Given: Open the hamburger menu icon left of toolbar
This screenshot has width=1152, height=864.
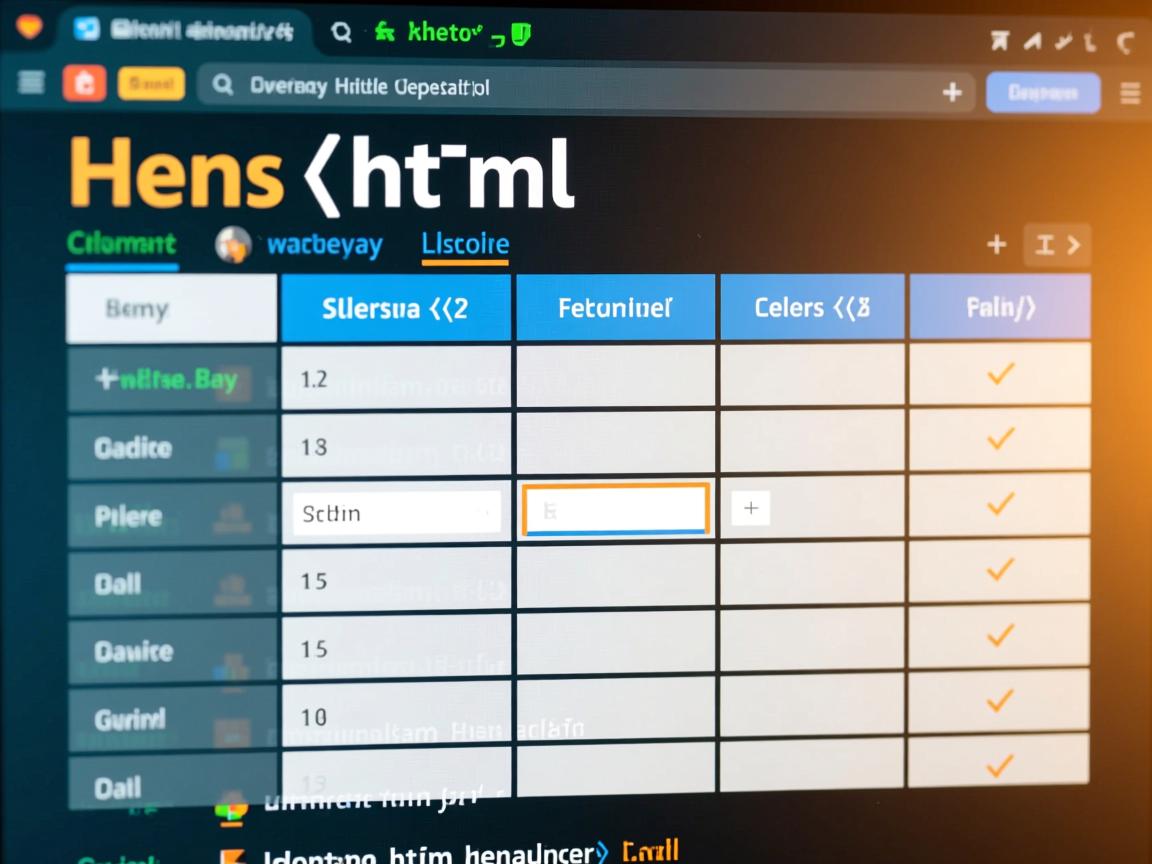Looking at the screenshot, I should point(32,83).
